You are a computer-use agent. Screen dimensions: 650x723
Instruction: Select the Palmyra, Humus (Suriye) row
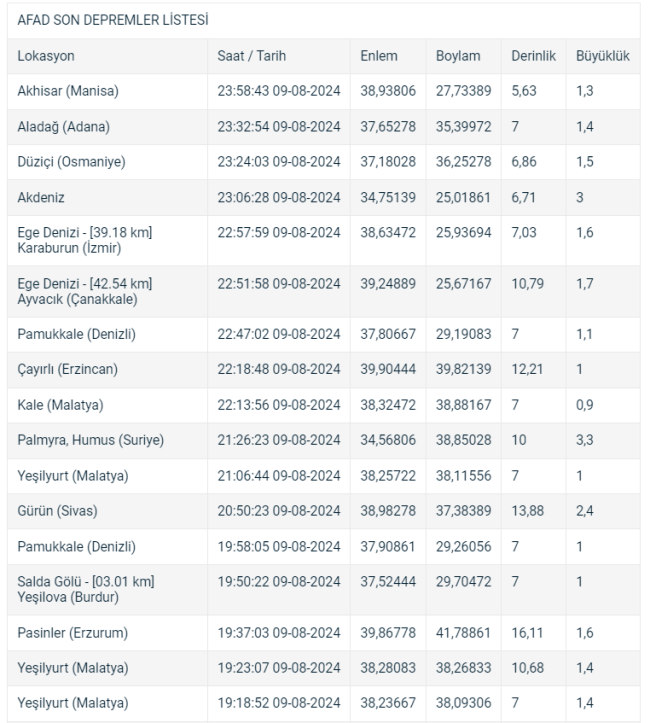pos(324,440)
